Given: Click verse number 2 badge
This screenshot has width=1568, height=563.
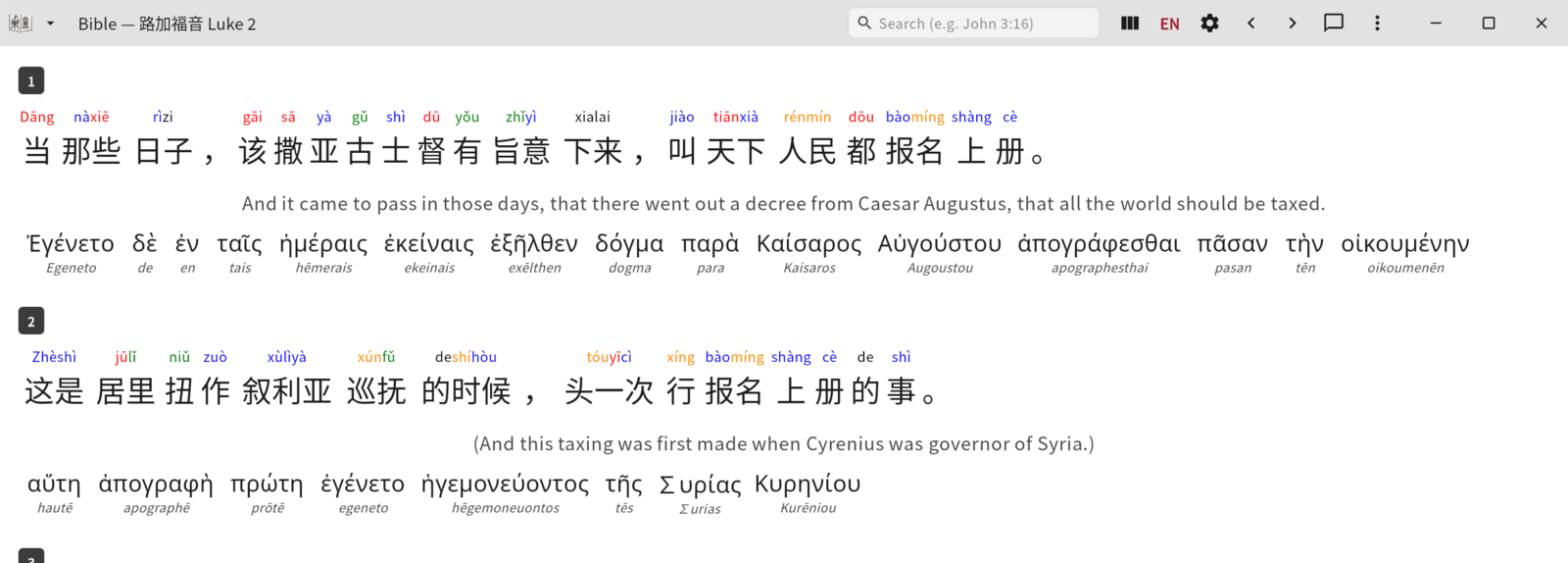Looking at the screenshot, I should (x=31, y=321).
